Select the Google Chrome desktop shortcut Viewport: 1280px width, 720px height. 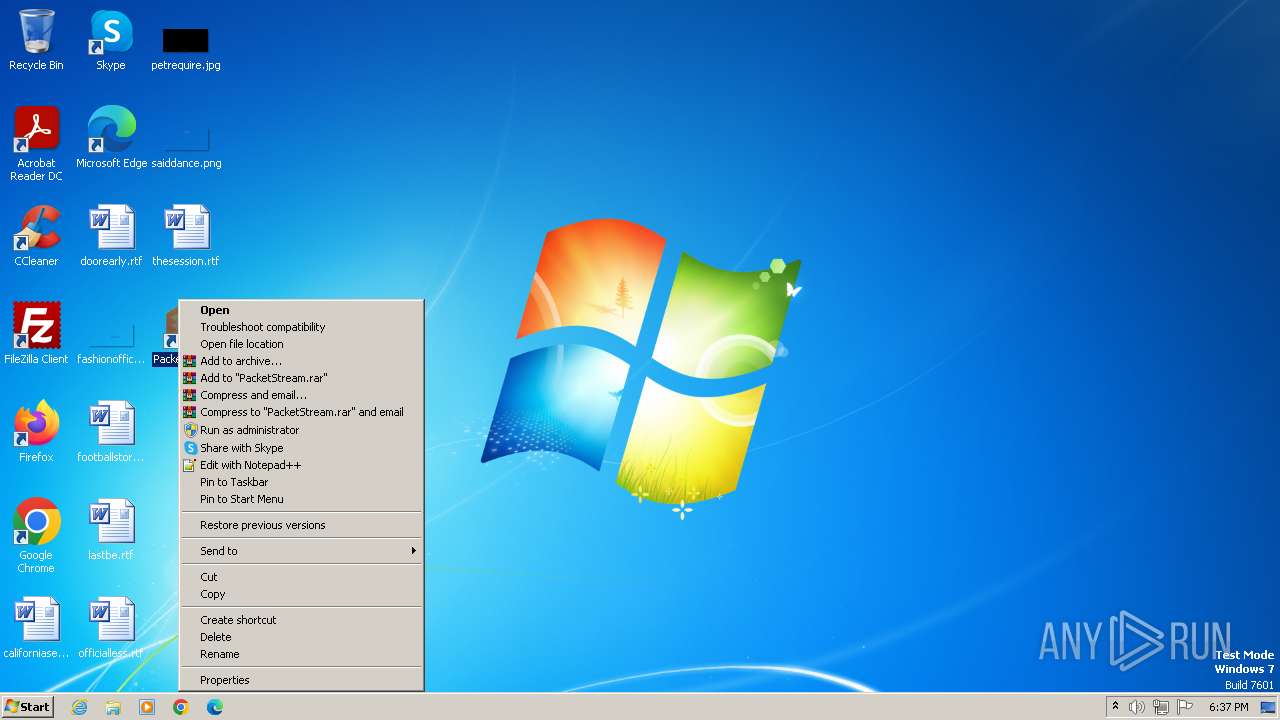pos(36,536)
